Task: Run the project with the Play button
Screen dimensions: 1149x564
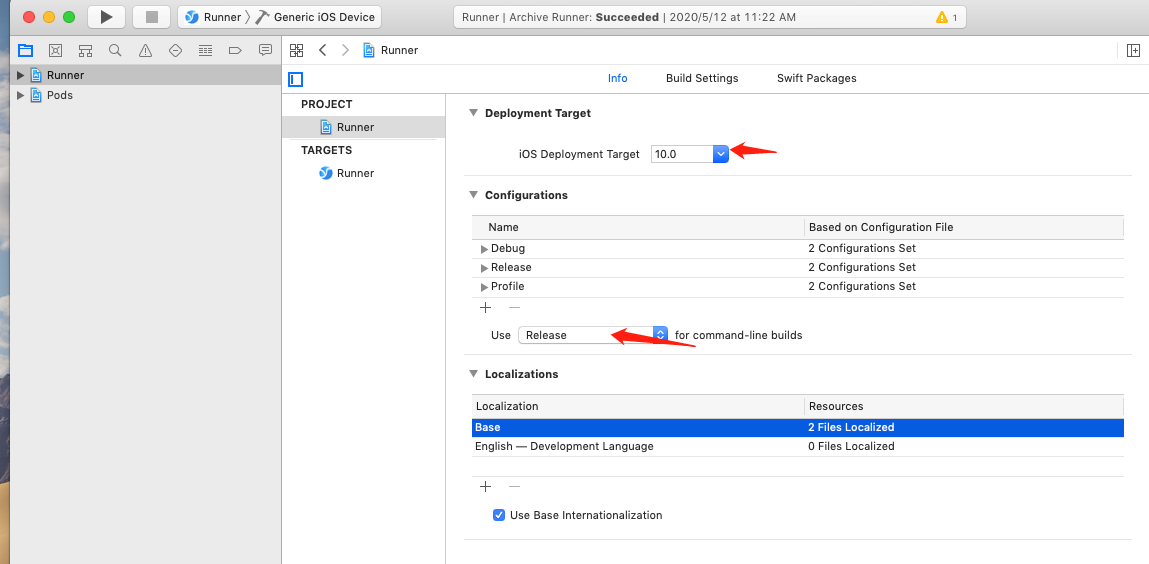Action: pyautogui.click(x=106, y=17)
